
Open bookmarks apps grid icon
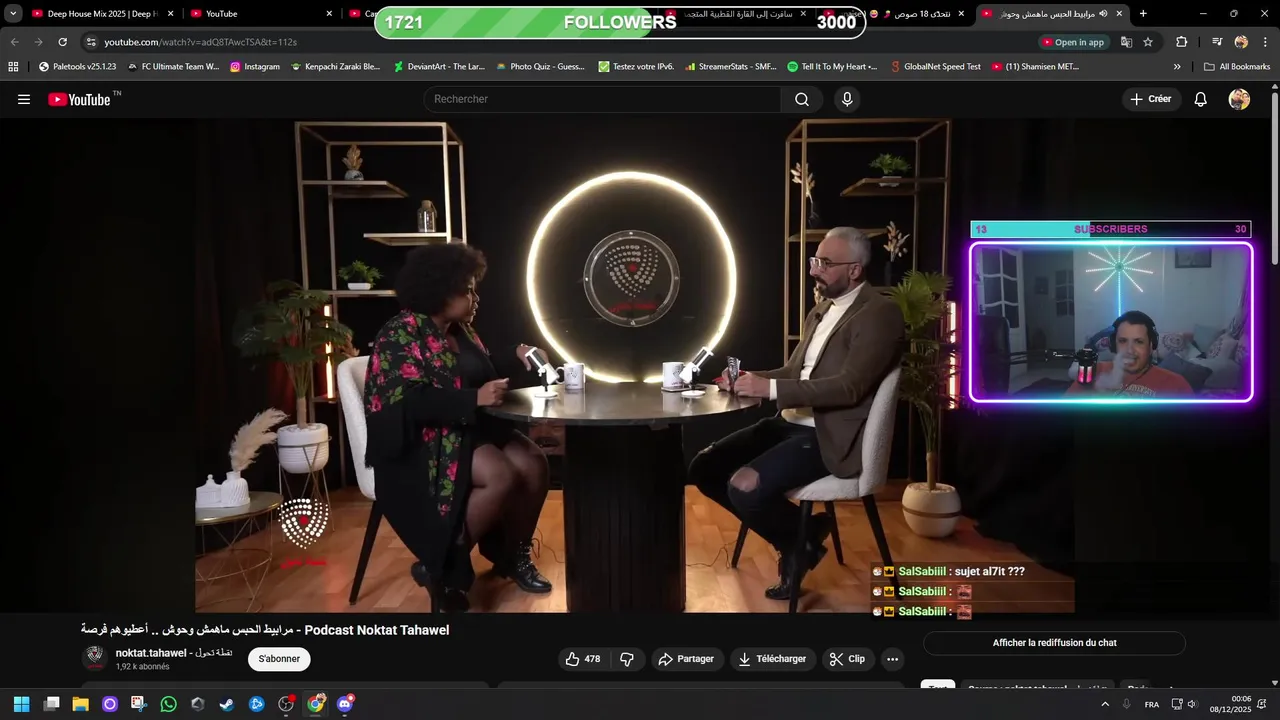13,67
